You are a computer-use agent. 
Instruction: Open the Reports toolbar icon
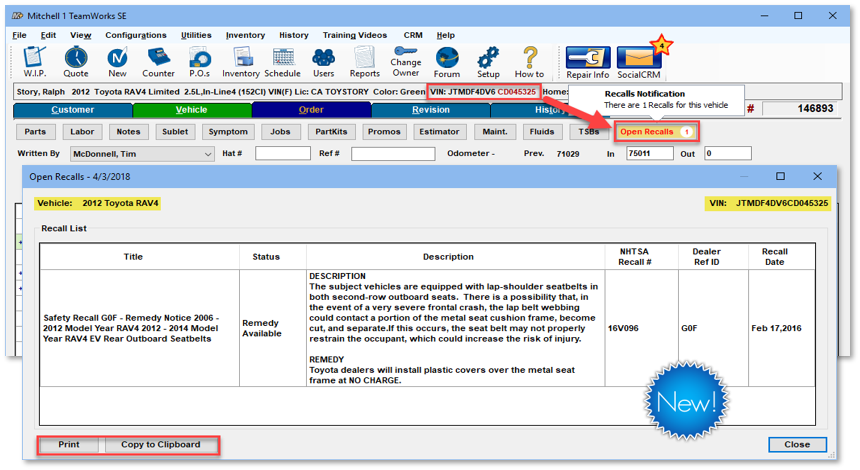coord(364,61)
